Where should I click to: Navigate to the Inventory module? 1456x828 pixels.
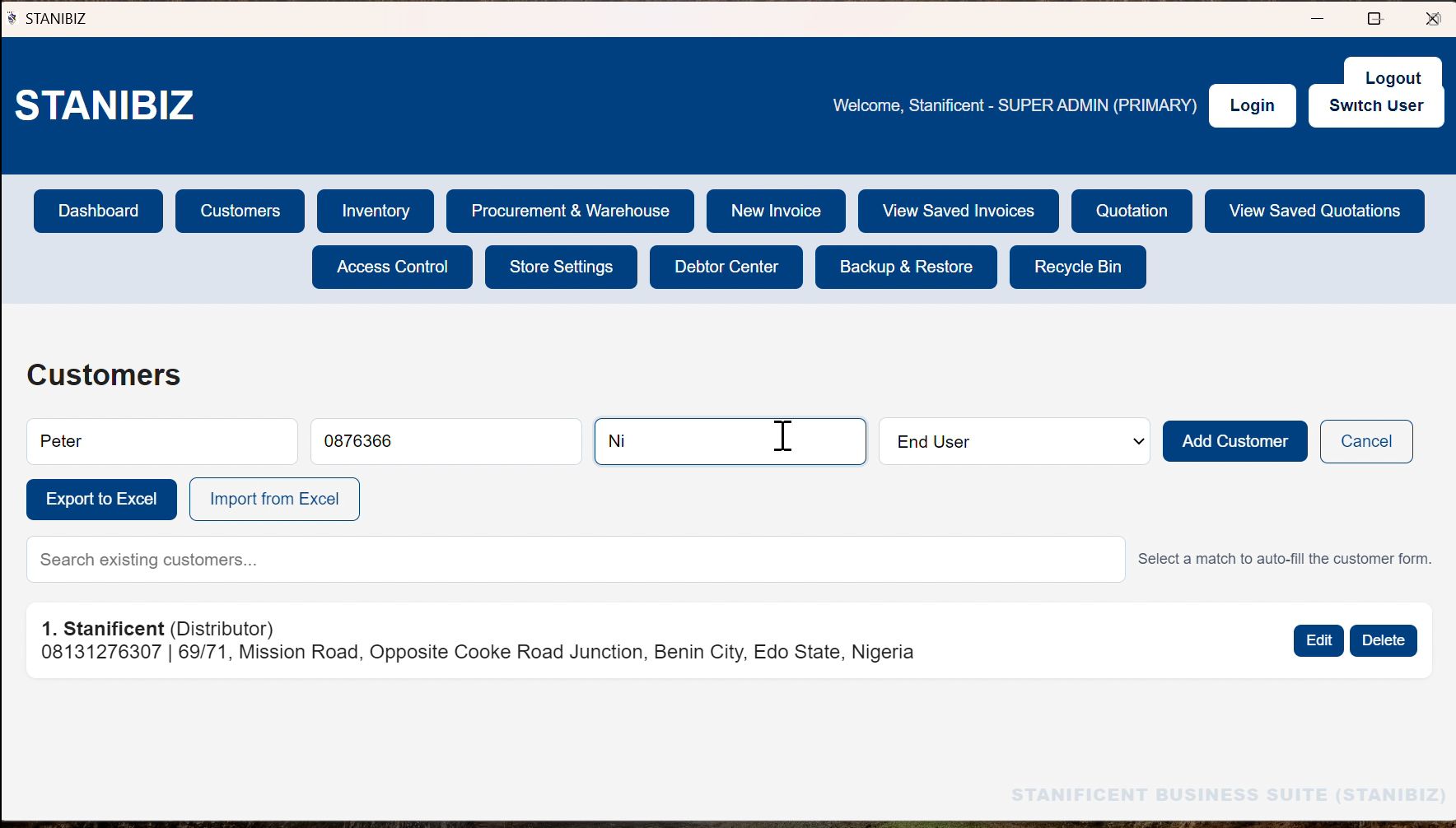coord(376,211)
